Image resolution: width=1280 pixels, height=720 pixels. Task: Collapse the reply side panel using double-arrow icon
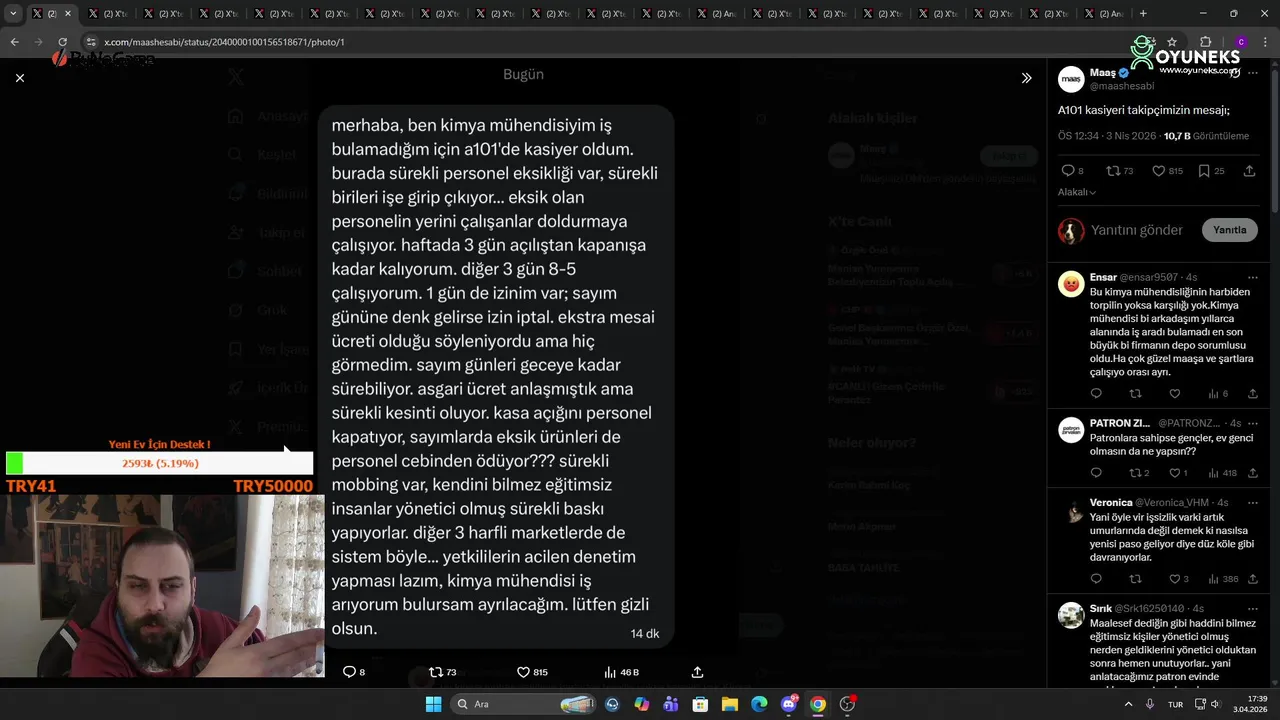click(1026, 78)
